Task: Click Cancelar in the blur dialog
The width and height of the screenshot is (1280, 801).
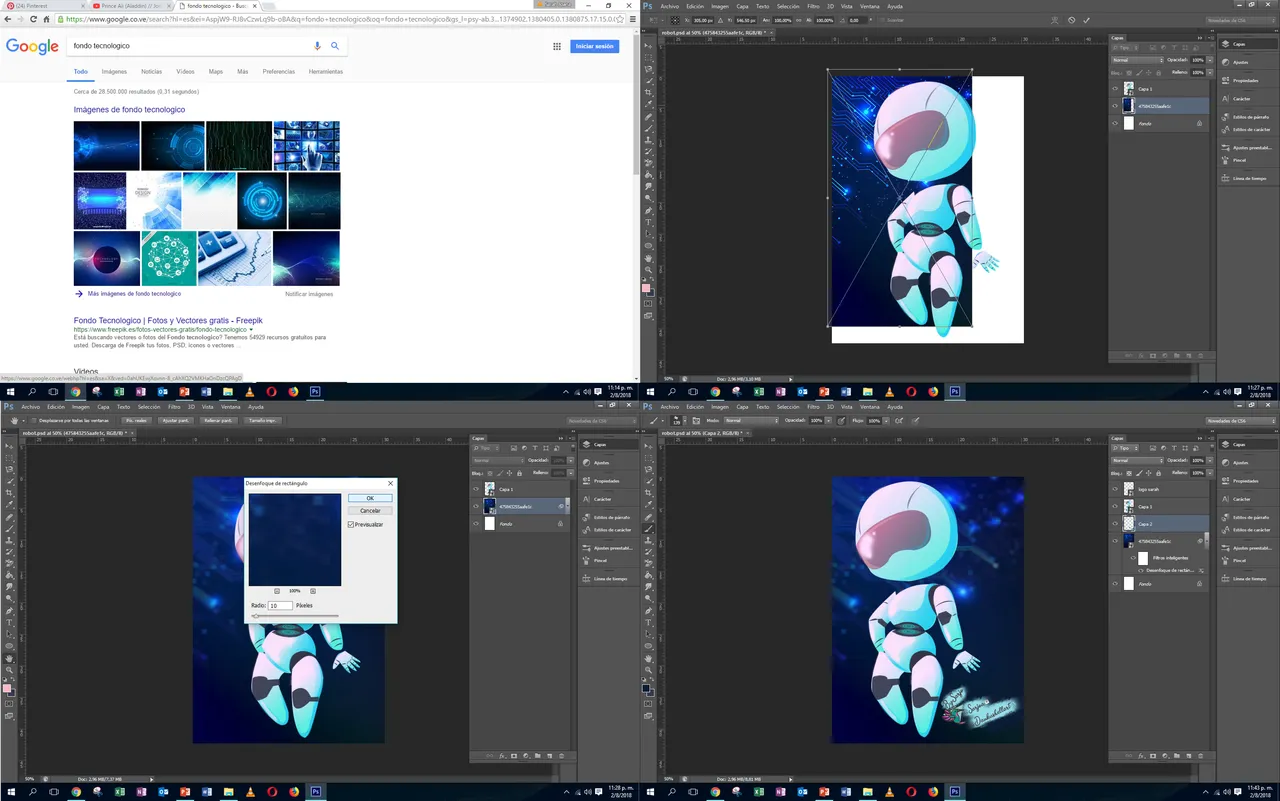Action: point(370,511)
